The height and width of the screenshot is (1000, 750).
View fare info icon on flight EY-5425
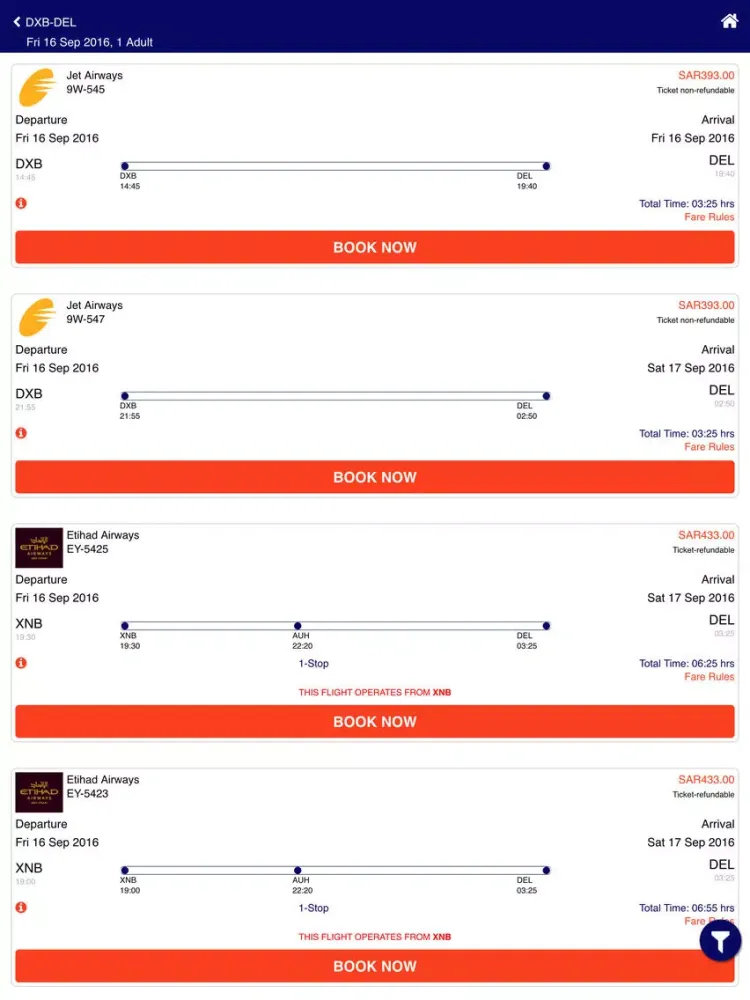[21, 662]
